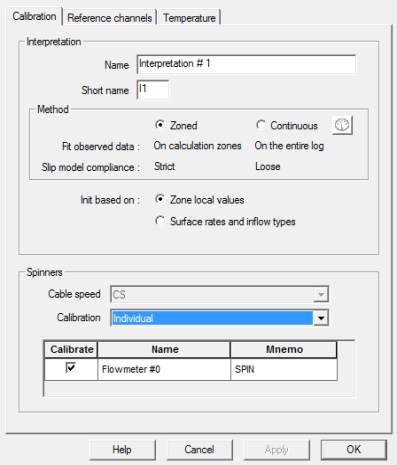Click the 'On calculation zones' text
The width and height of the screenshot is (397, 465).
197,146
